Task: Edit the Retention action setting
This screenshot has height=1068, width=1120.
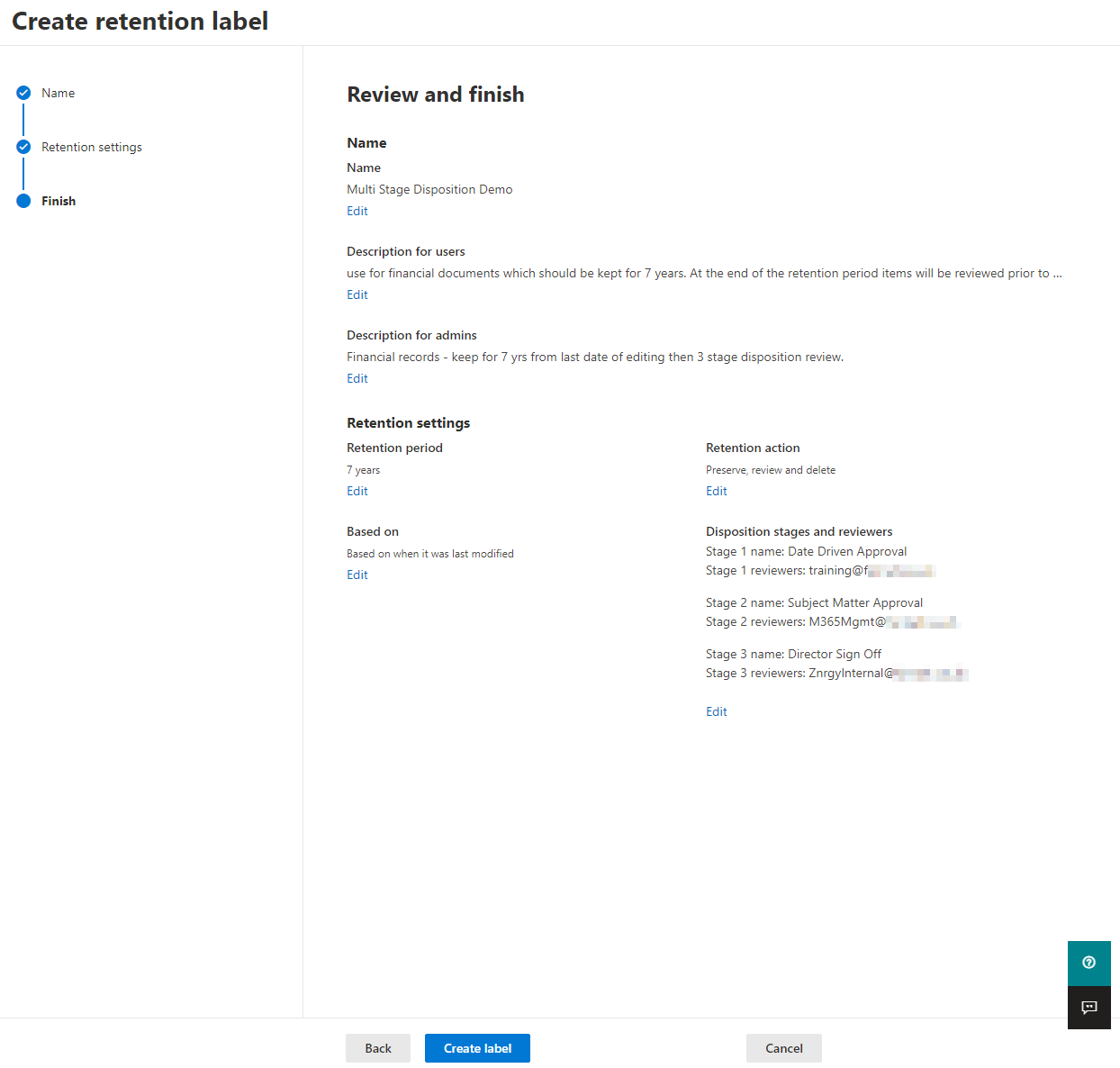Action: [x=716, y=491]
